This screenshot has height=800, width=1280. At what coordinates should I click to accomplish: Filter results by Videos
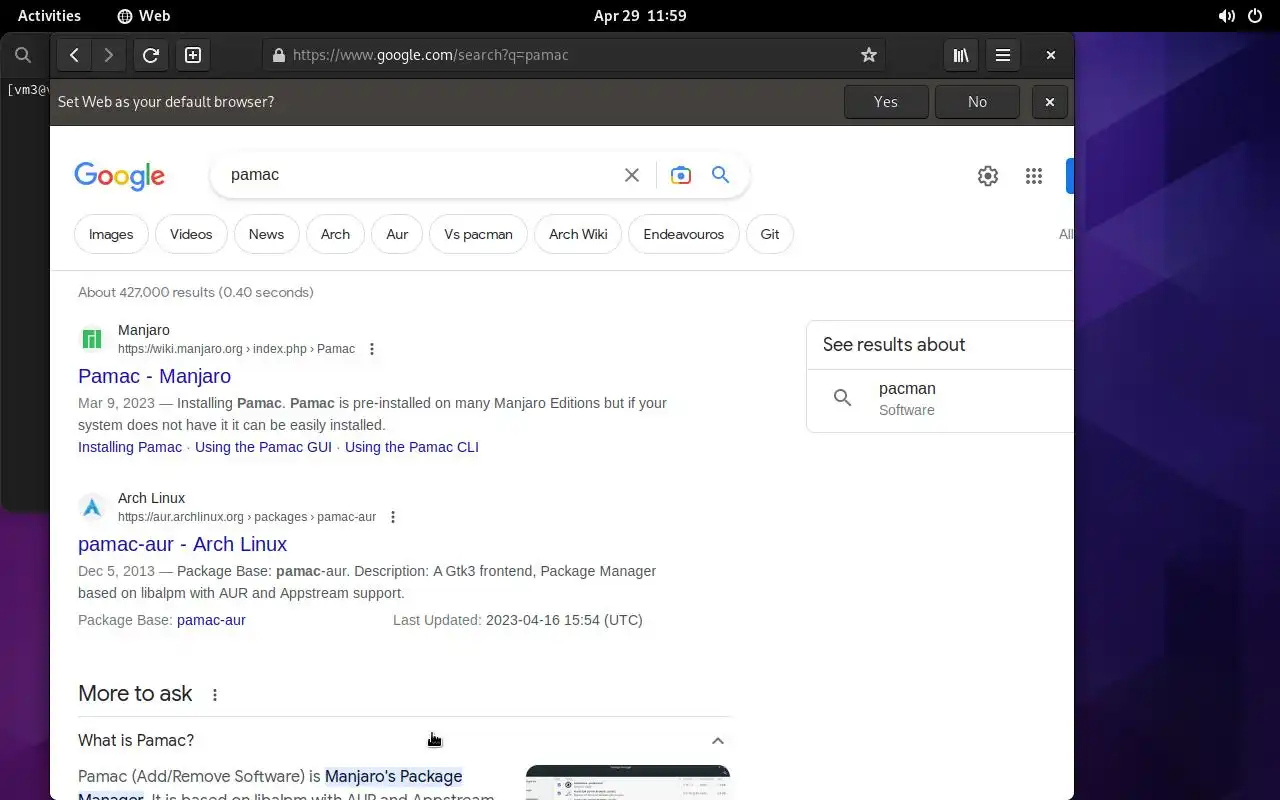point(191,234)
